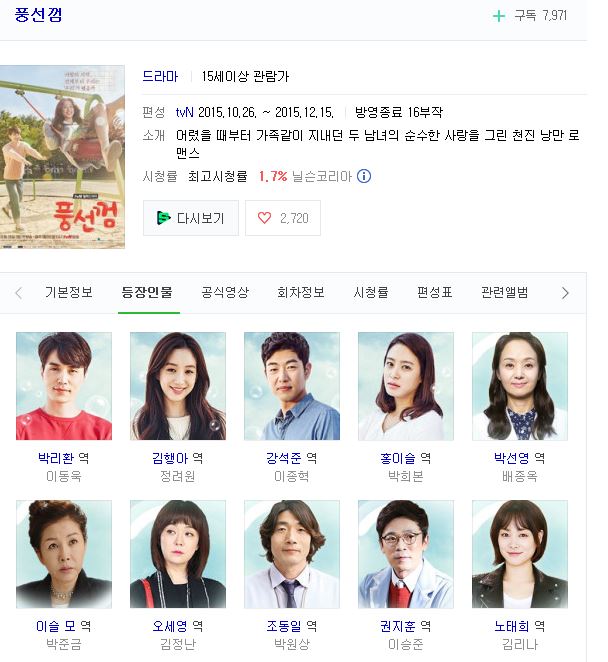Click actor name 박원상
The width and height of the screenshot is (608, 662).
(292, 644)
